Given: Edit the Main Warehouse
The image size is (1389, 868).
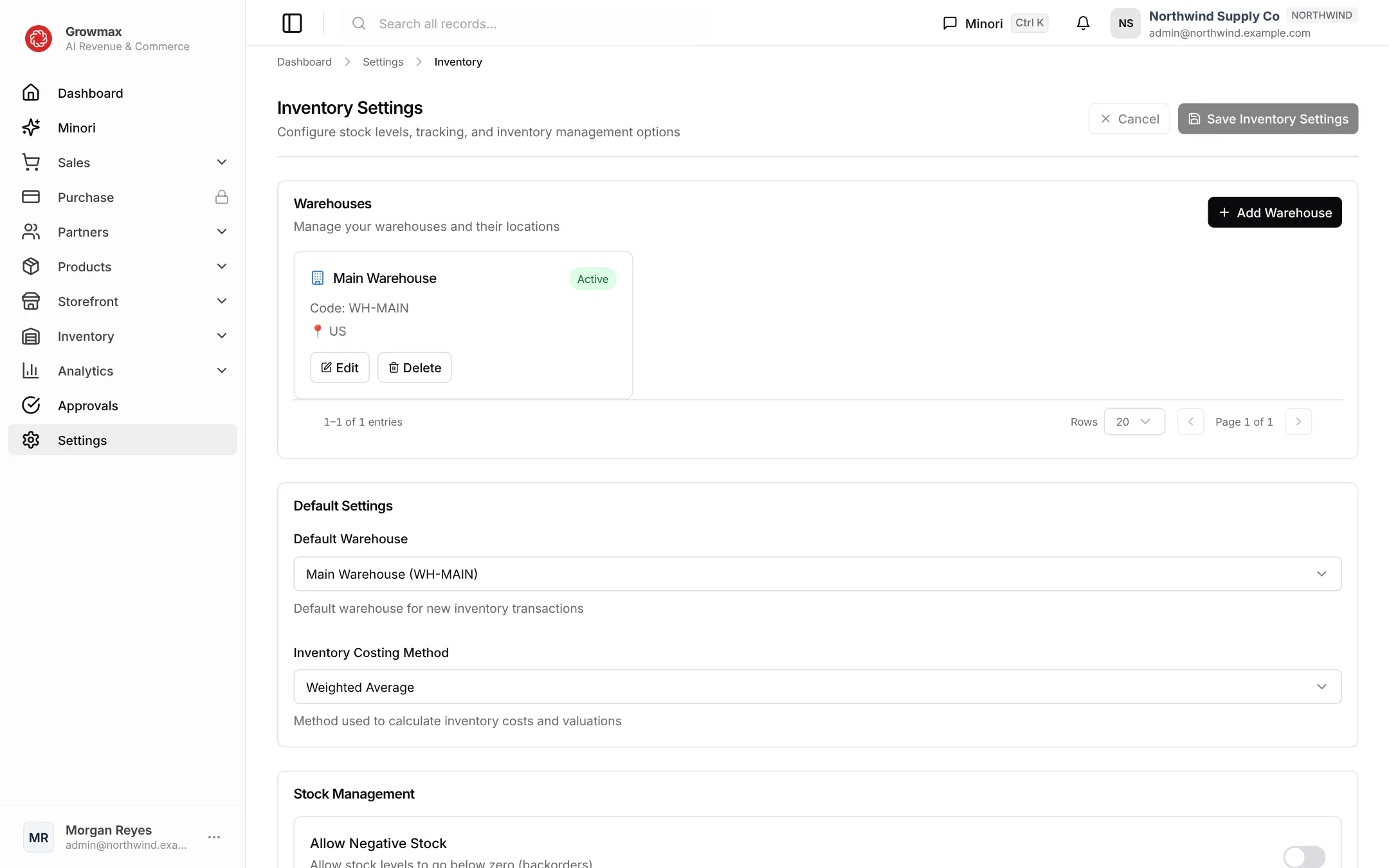Looking at the screenshot, I should point(340,368).
